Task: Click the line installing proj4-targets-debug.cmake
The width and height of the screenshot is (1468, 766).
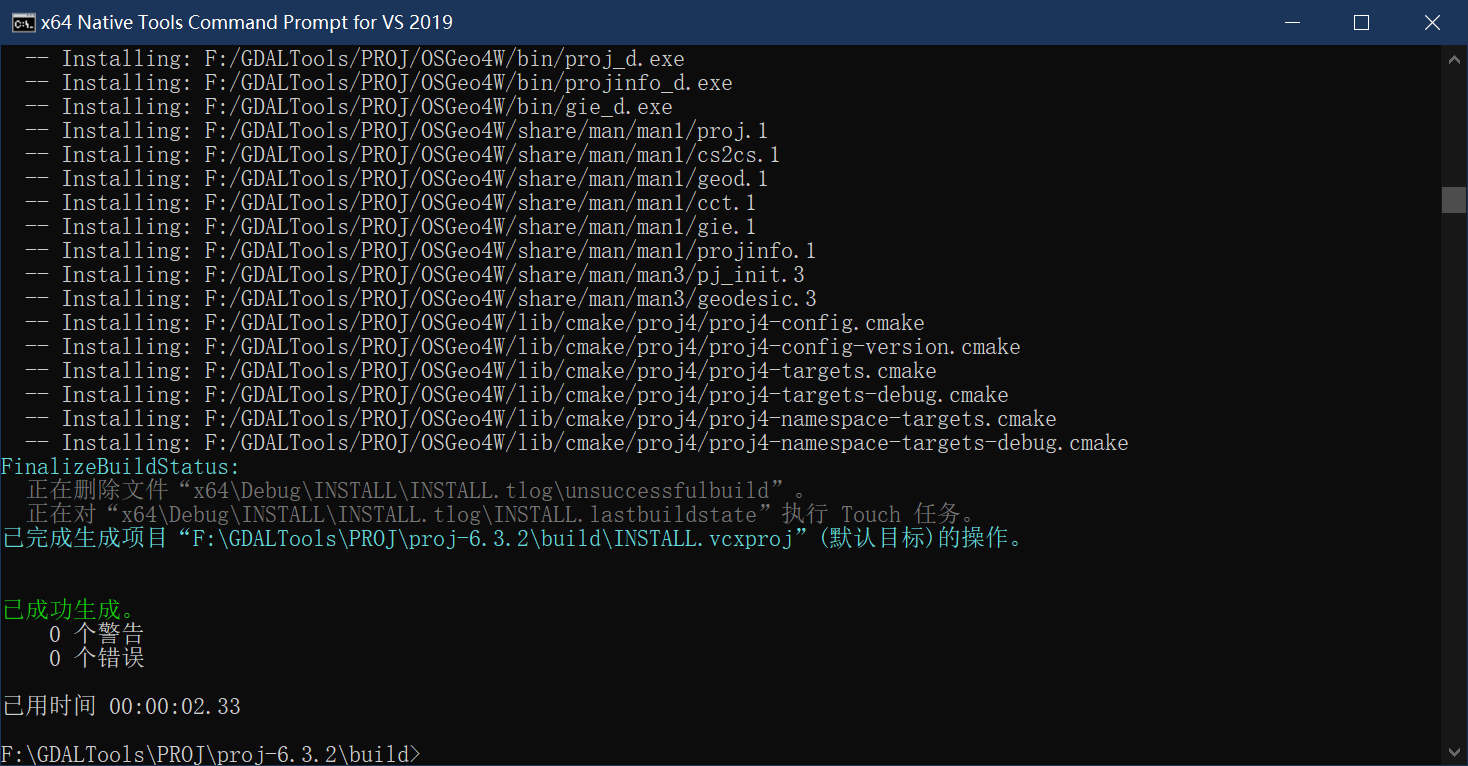Action: pyautogui.click(x=517, y=395)
